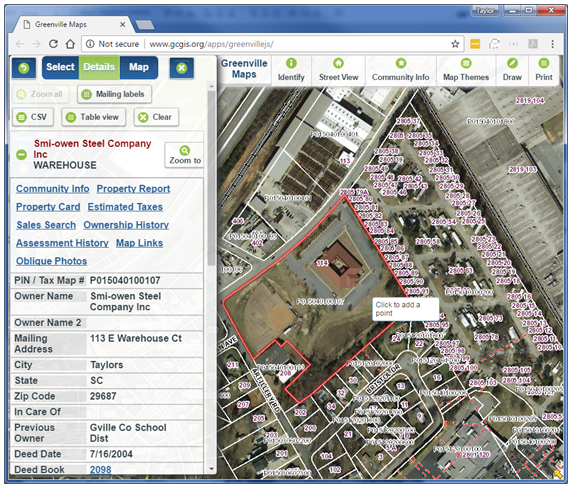
Task: Click the mailing address 113 E Warehouse Ct
Action: [x=136, y=338]
